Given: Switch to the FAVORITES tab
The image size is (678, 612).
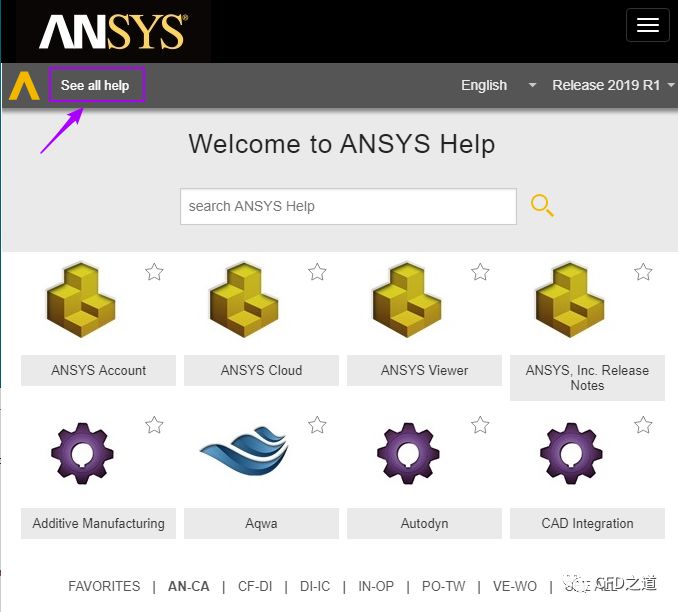Looking at the screenshot, I should (x=104, y=586).
